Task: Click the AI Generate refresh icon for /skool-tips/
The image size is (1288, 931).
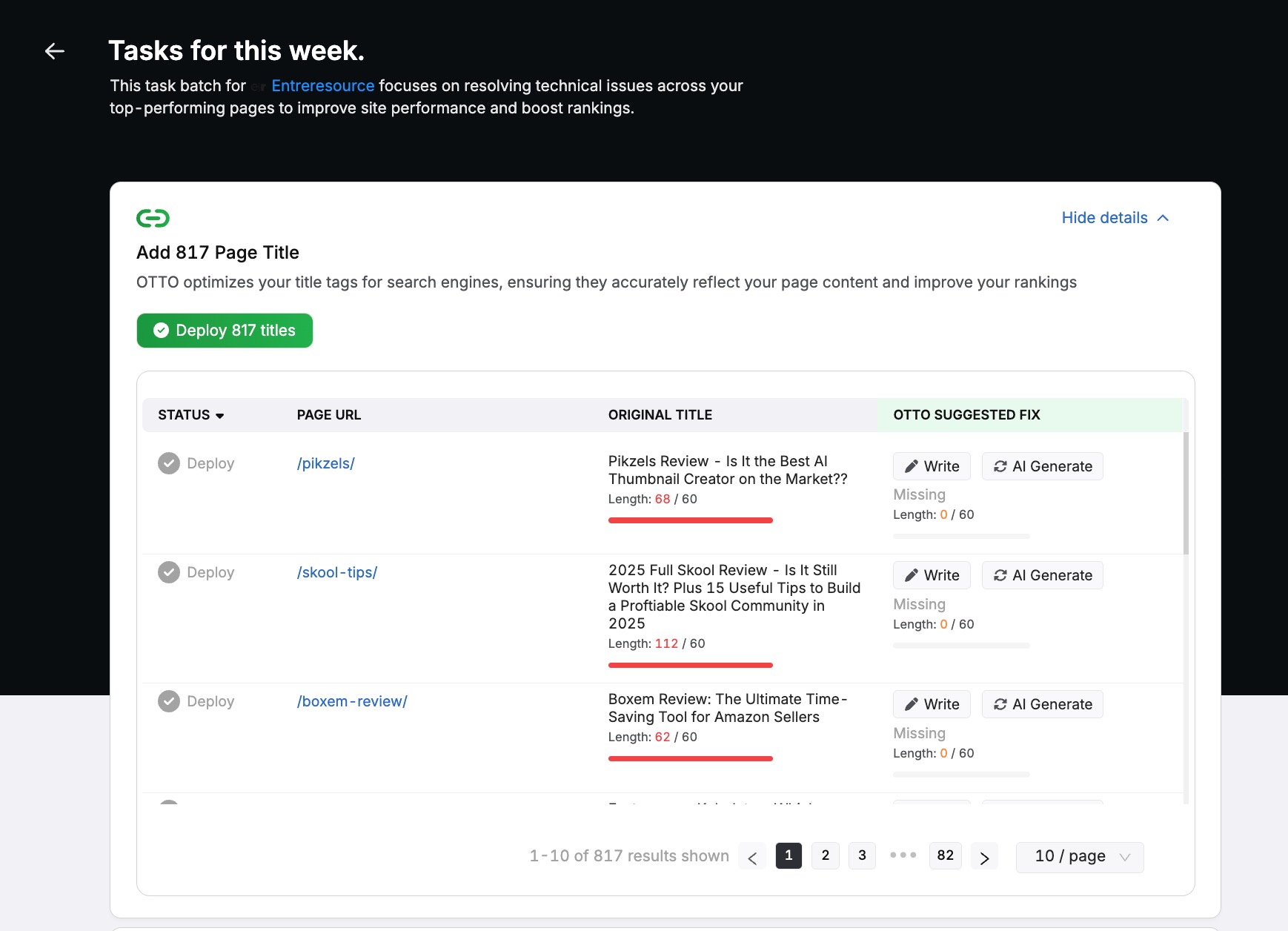Action: pos(1000,574)
